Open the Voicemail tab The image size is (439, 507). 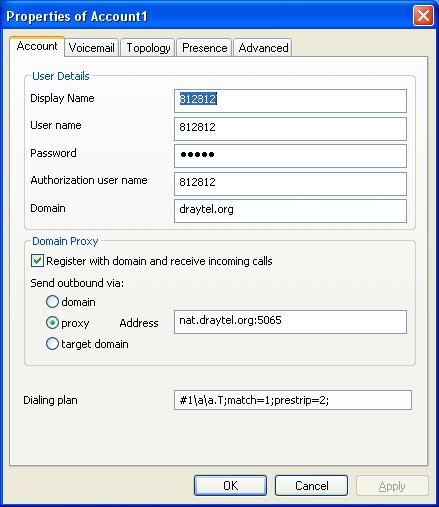pos(92,48)
